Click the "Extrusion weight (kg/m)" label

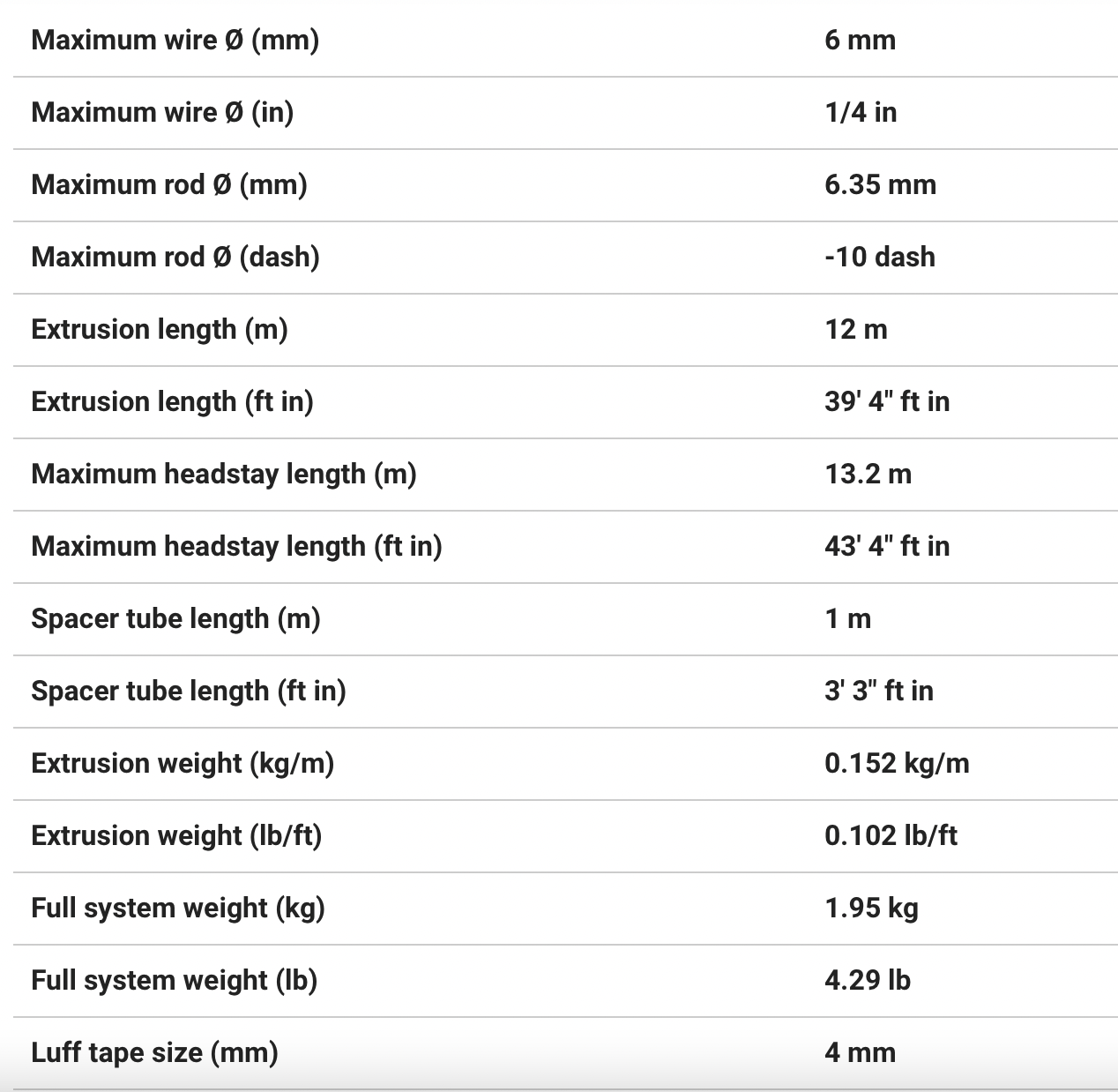coord(183,764)
